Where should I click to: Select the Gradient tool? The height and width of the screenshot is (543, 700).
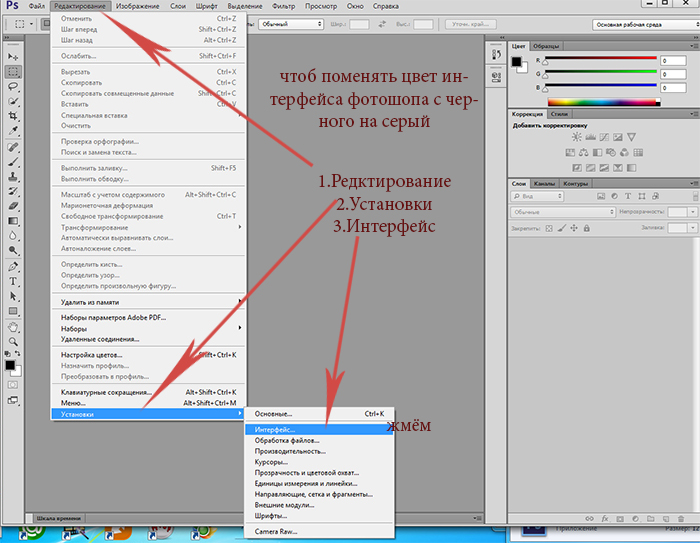pyautogui.click(x=13, y=221)
